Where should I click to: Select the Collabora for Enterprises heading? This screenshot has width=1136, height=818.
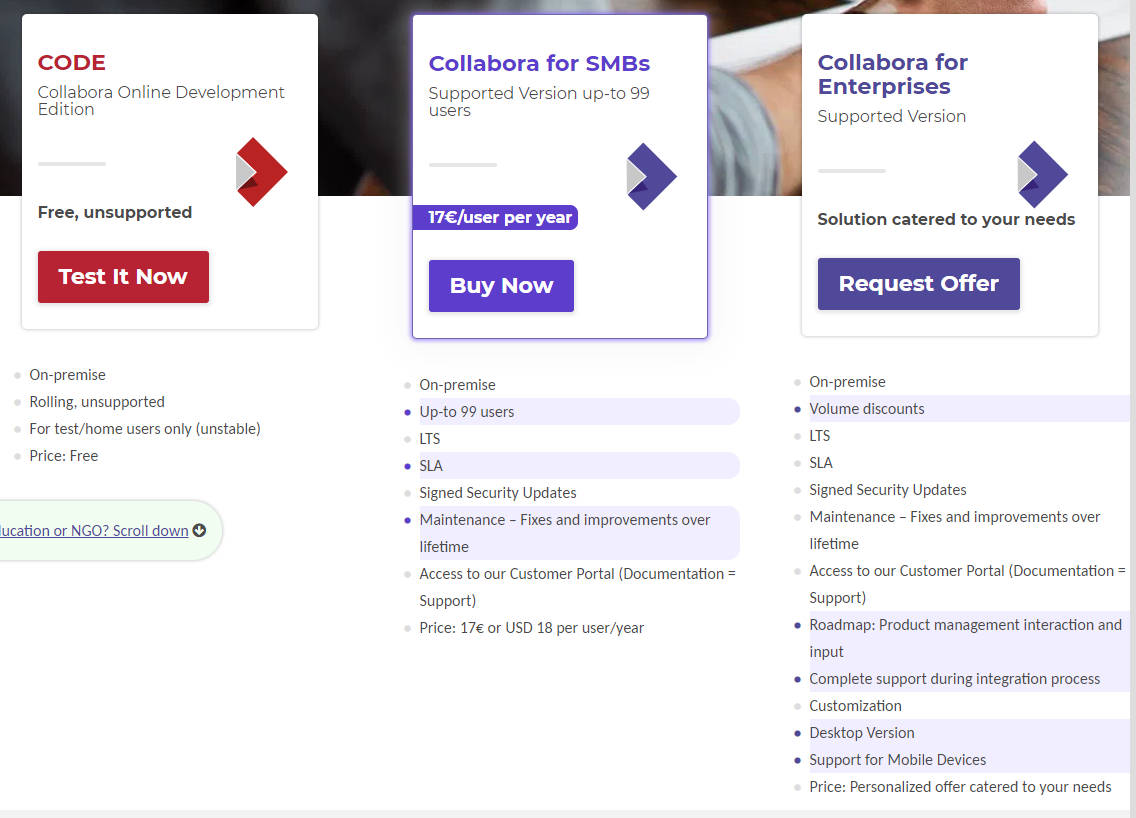tap(892, 74)
